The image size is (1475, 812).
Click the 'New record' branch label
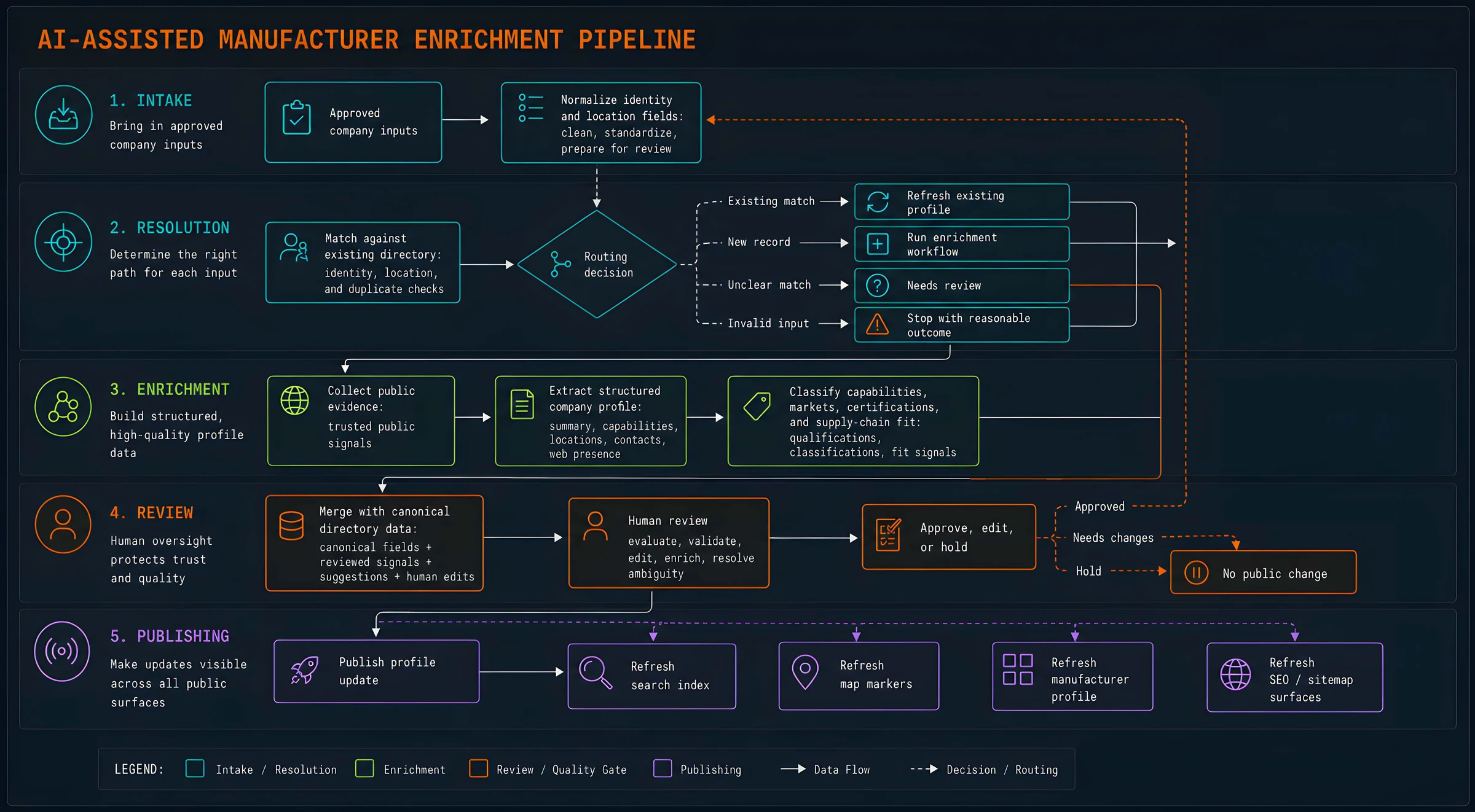(x=759, y=242)
